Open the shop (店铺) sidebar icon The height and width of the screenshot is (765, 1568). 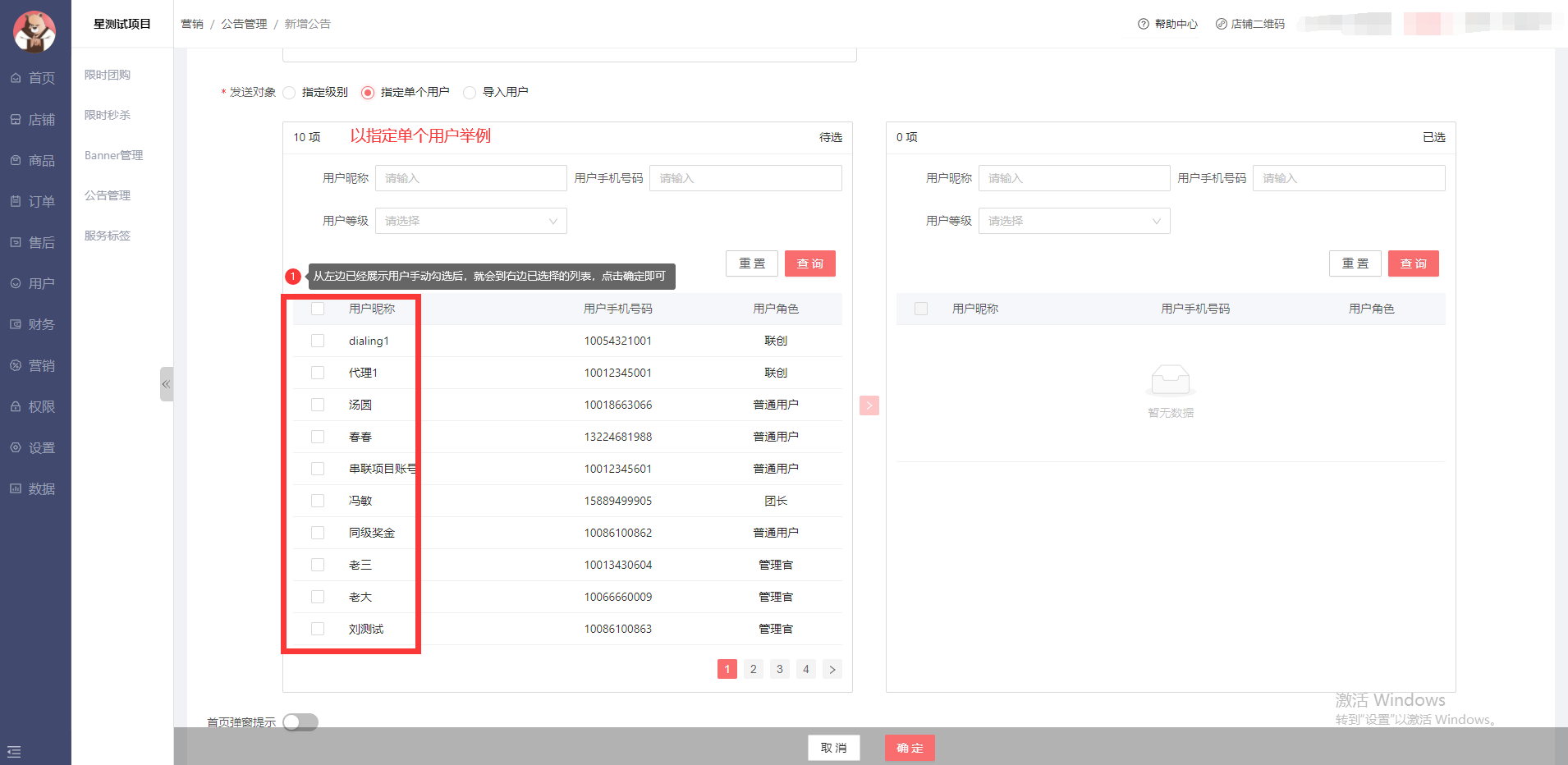pyautogui.click(x=16, y=120)
